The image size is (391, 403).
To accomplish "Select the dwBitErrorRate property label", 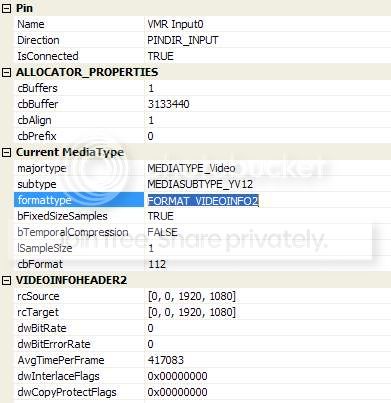I will (x=54, y=344).
